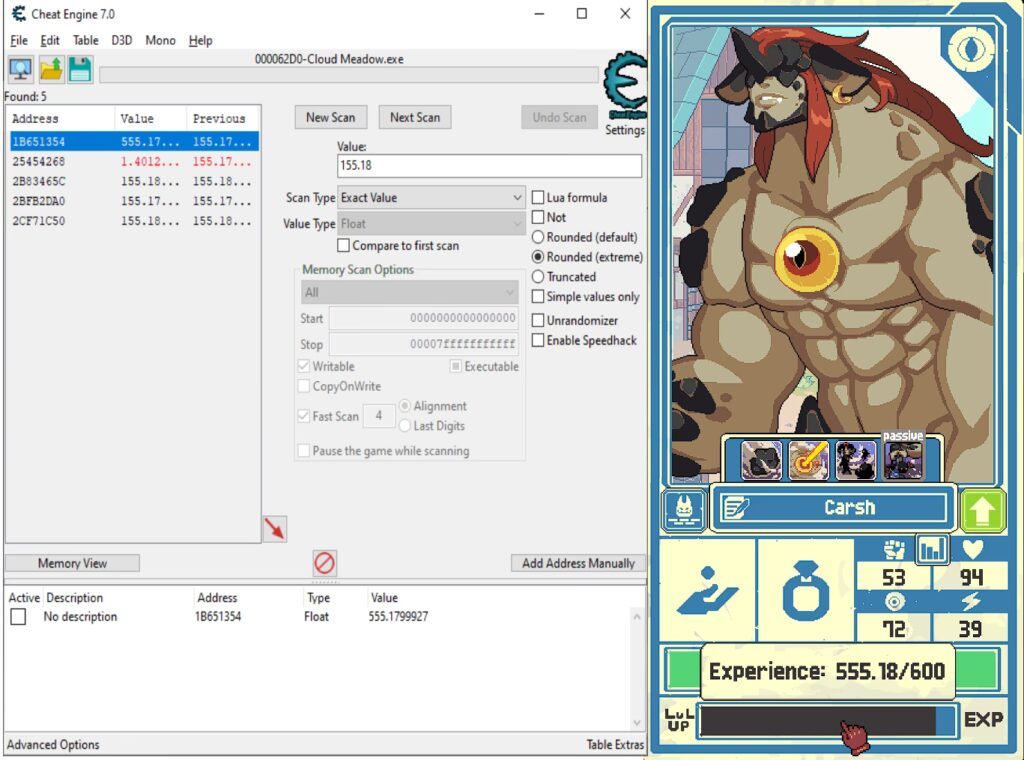Click the open folder toolbar icon
Screen dimensions: 1024x760
coord(51,70)
